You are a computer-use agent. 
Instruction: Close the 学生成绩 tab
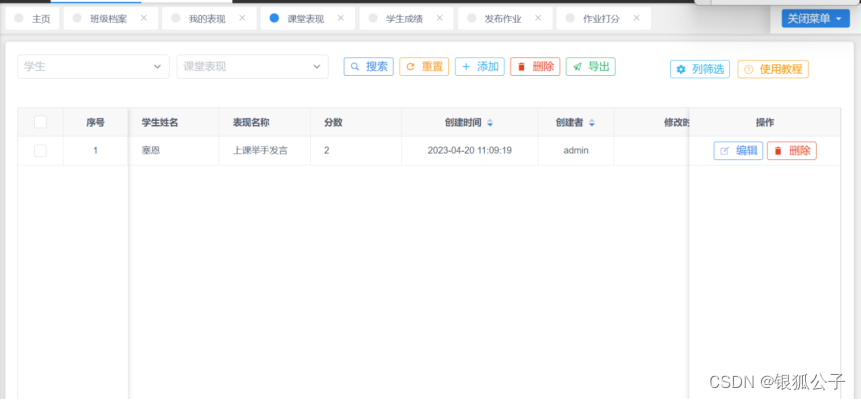(x=439, y=18)
